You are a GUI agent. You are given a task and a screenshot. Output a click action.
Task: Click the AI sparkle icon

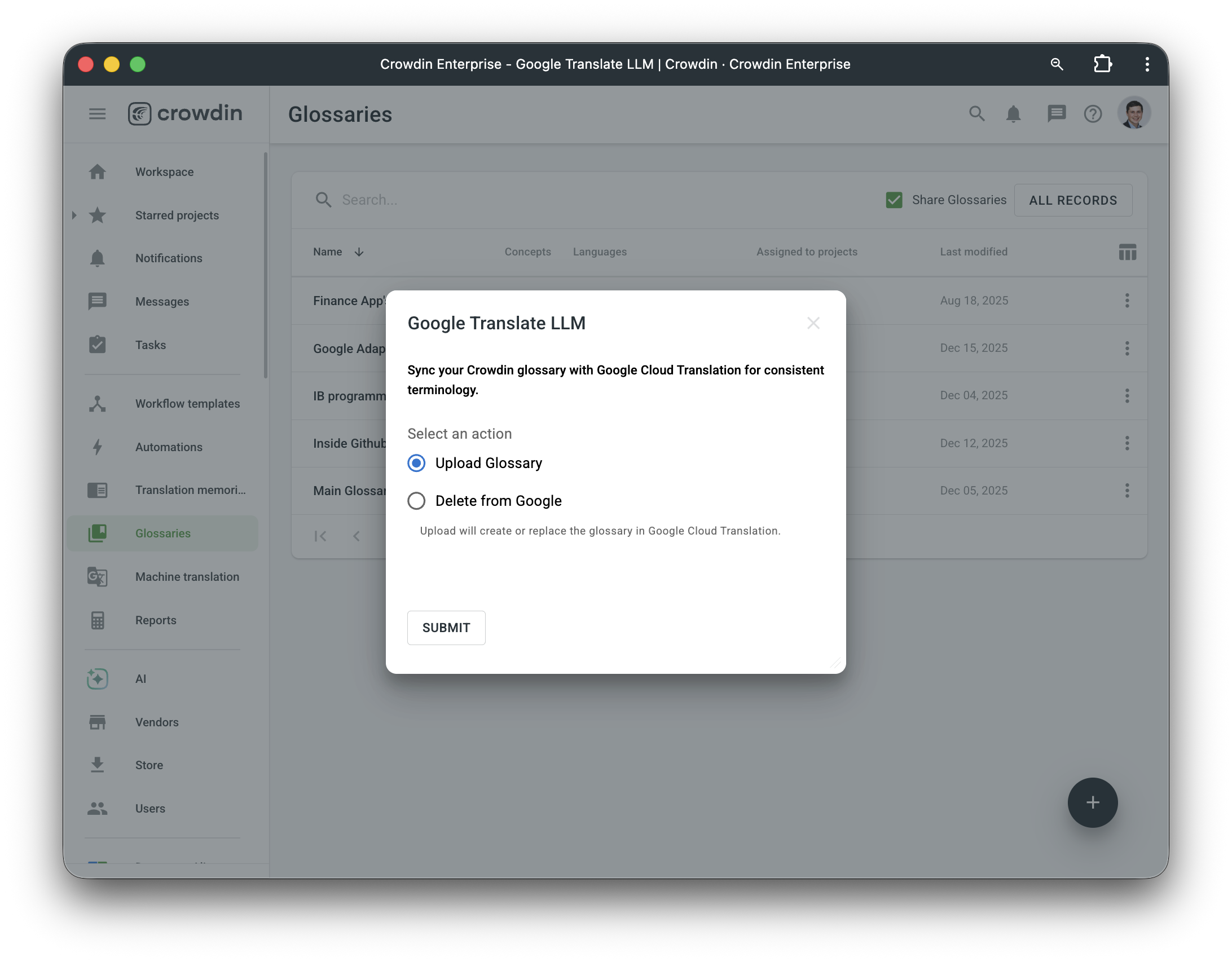tap(98, 679)
